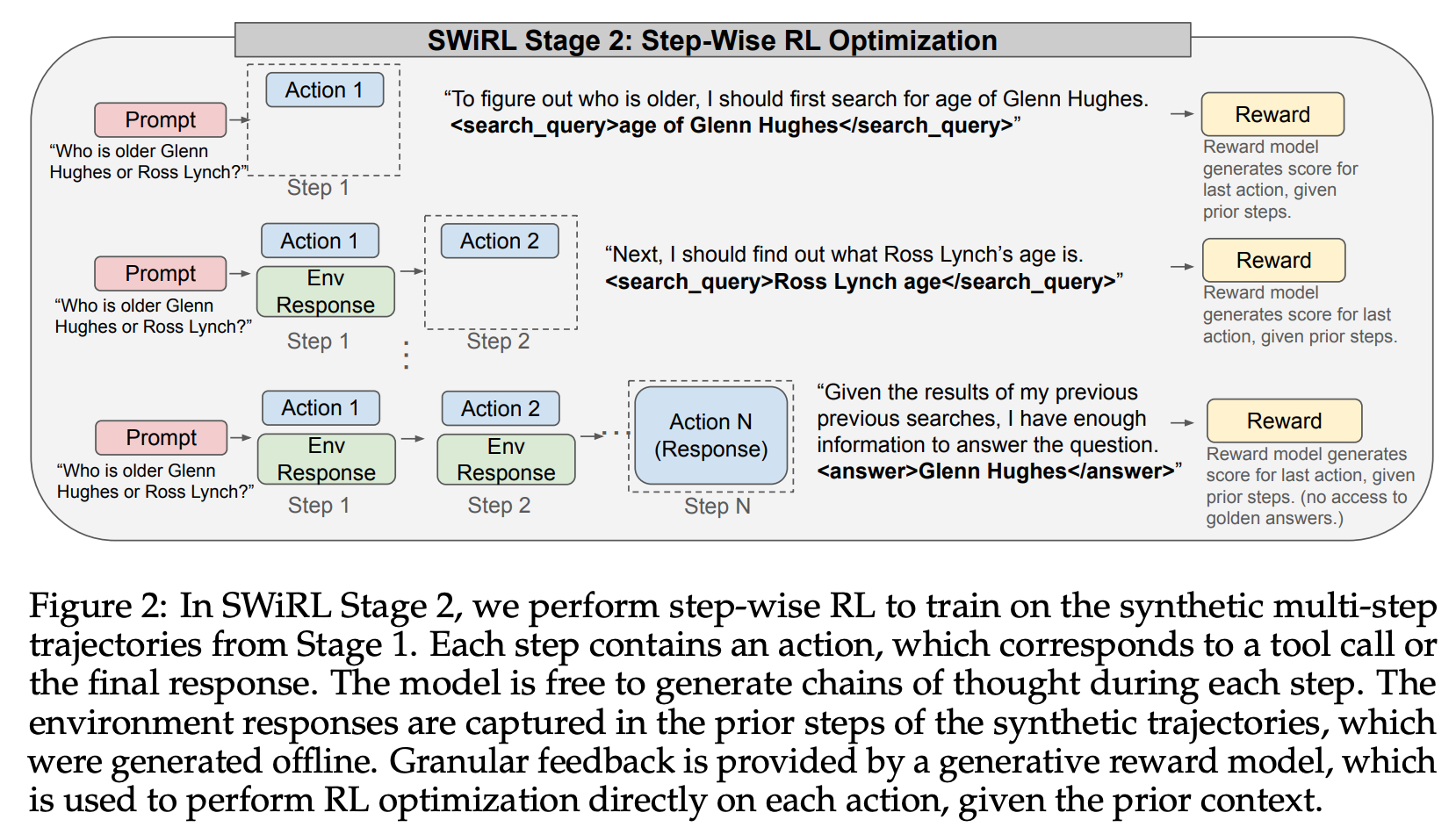1456x827 pixels.
Task: Click the Prompt box in the top row
Action: pyautogui.click(x=160, y=119)
